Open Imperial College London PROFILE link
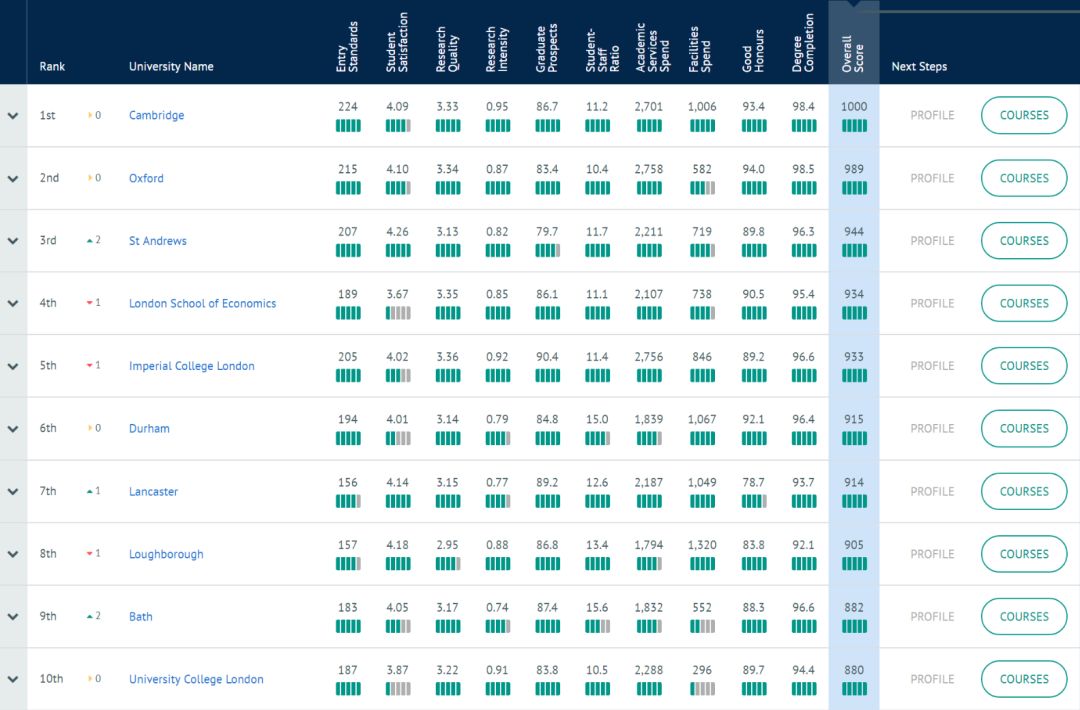1080x710 pixels. 932,366
